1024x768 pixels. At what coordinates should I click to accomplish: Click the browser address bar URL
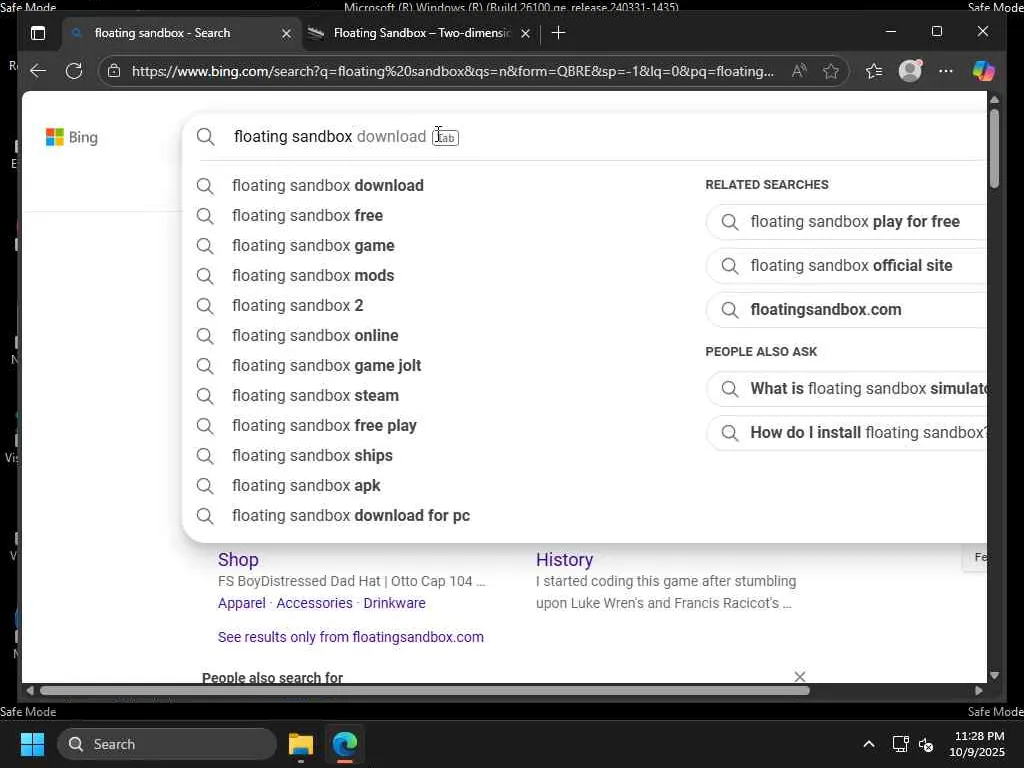tap(453, 71)
